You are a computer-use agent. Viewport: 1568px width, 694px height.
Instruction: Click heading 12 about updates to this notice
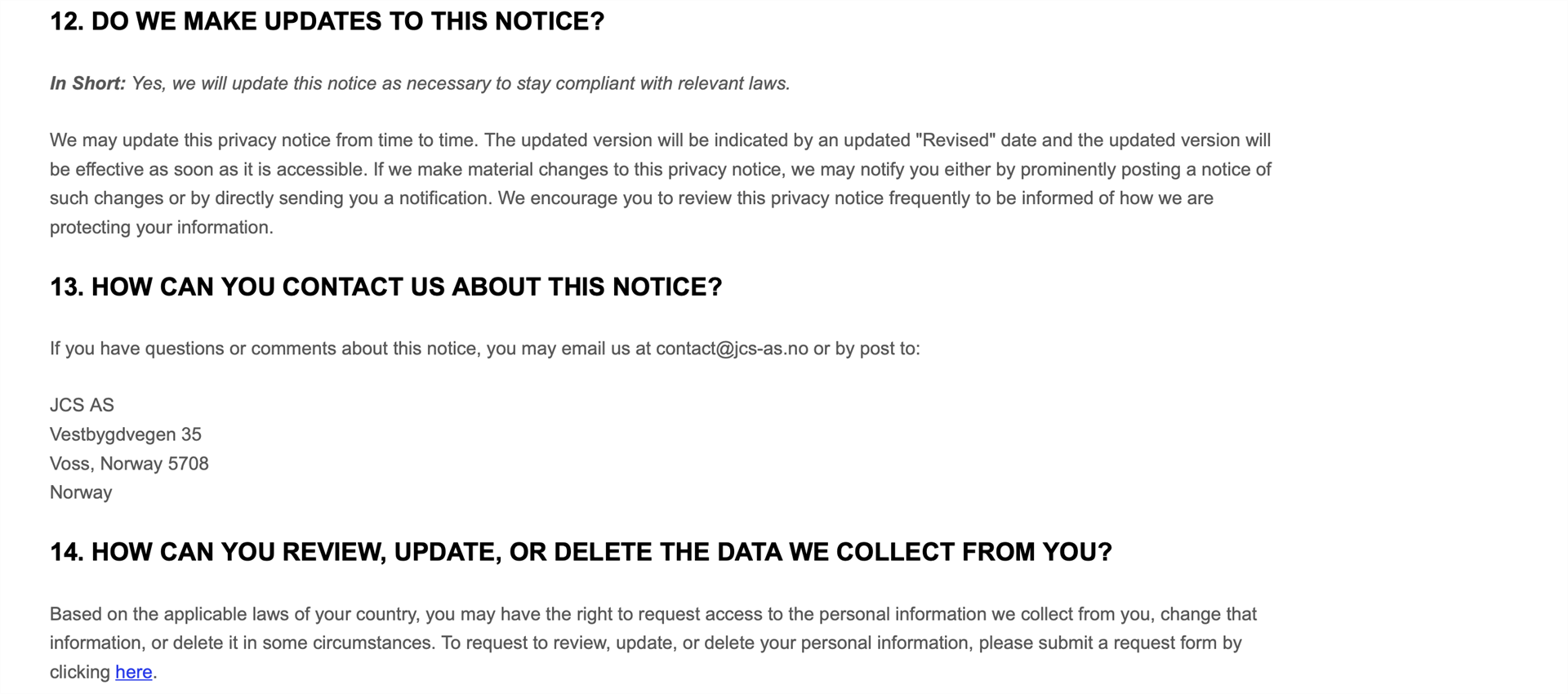327,21
